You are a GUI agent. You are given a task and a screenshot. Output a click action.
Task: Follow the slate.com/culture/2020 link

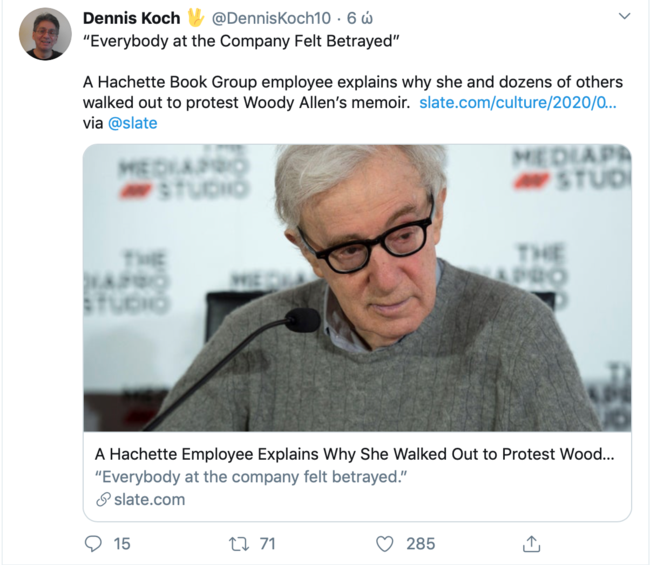click(518, 103)
